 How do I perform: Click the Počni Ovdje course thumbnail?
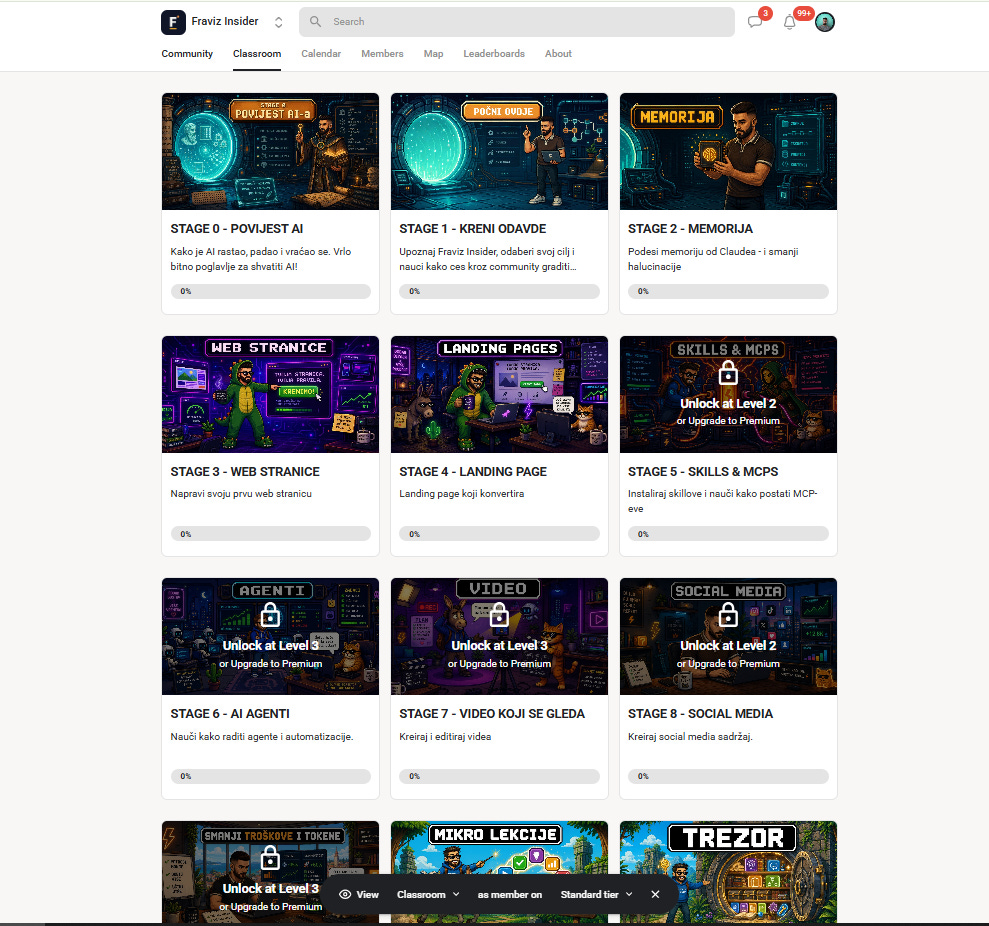(499, 151)
